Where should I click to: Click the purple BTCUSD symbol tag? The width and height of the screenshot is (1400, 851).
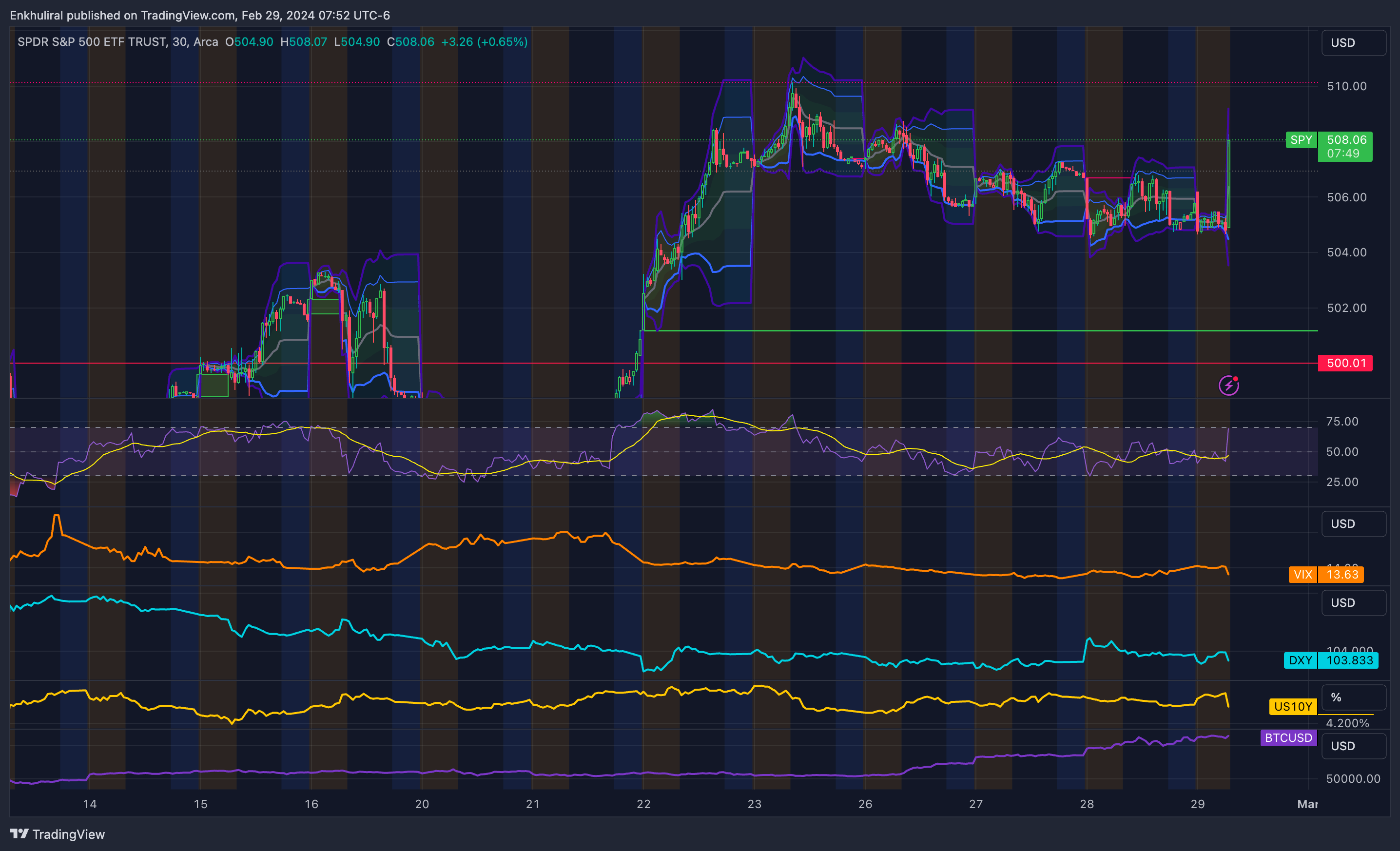click(1288, 737)
